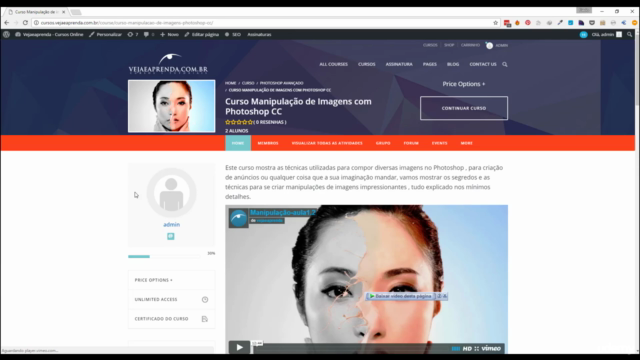Open the admin bar search magnifier
Image resolution: width=640 pixels, height=360 pixels.
pos(629,35)
